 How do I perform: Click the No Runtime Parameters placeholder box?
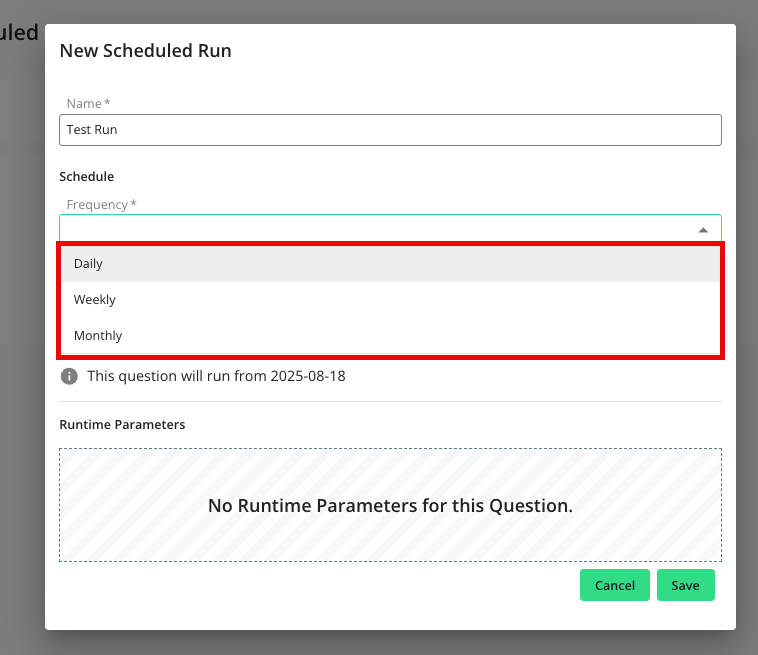click(390, 505)
